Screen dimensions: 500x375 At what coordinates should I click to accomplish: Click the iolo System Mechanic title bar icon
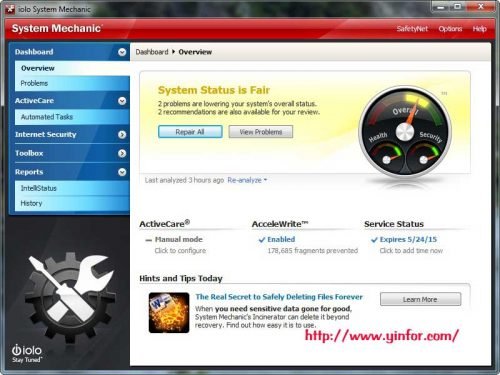coord(10,9)
